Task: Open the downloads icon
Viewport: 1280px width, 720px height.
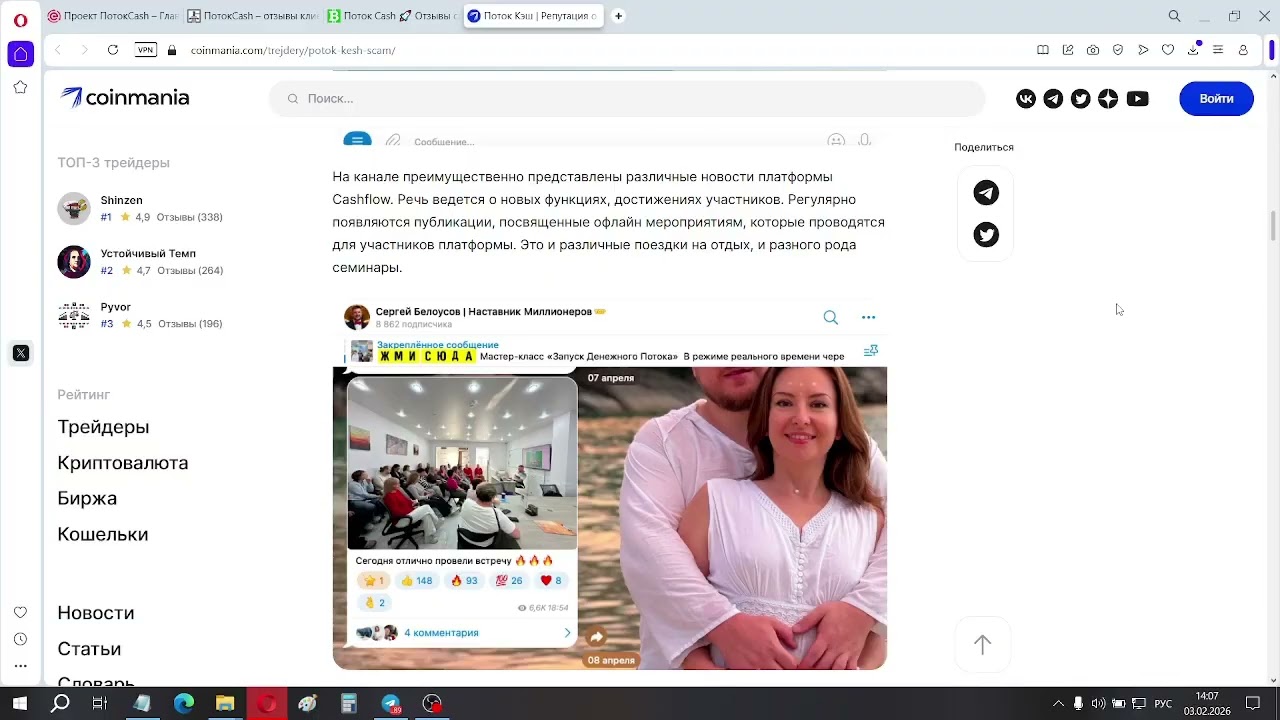Action: coord(1193,50)
